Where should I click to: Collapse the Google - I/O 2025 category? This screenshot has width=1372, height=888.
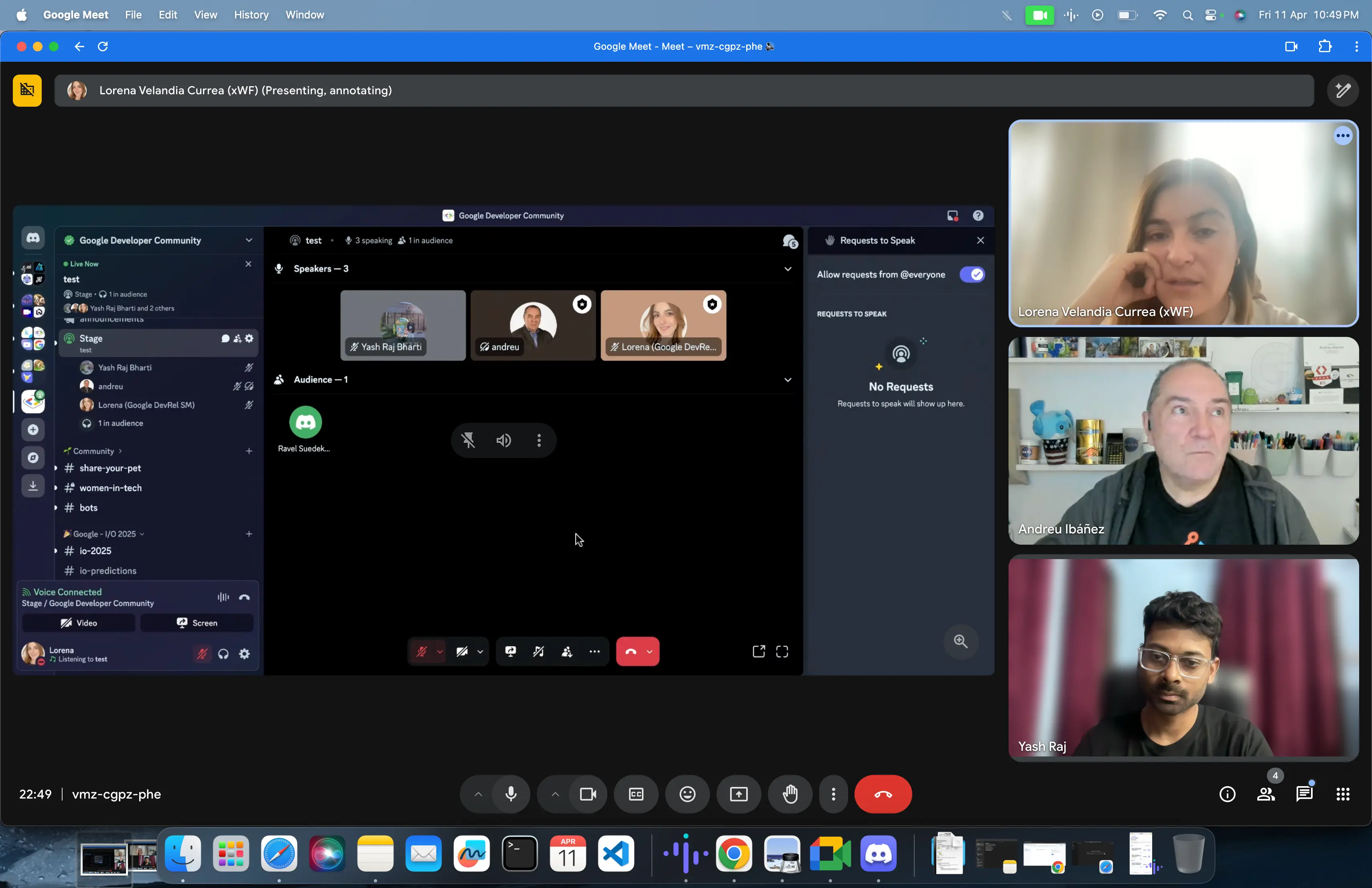point(104,533)
